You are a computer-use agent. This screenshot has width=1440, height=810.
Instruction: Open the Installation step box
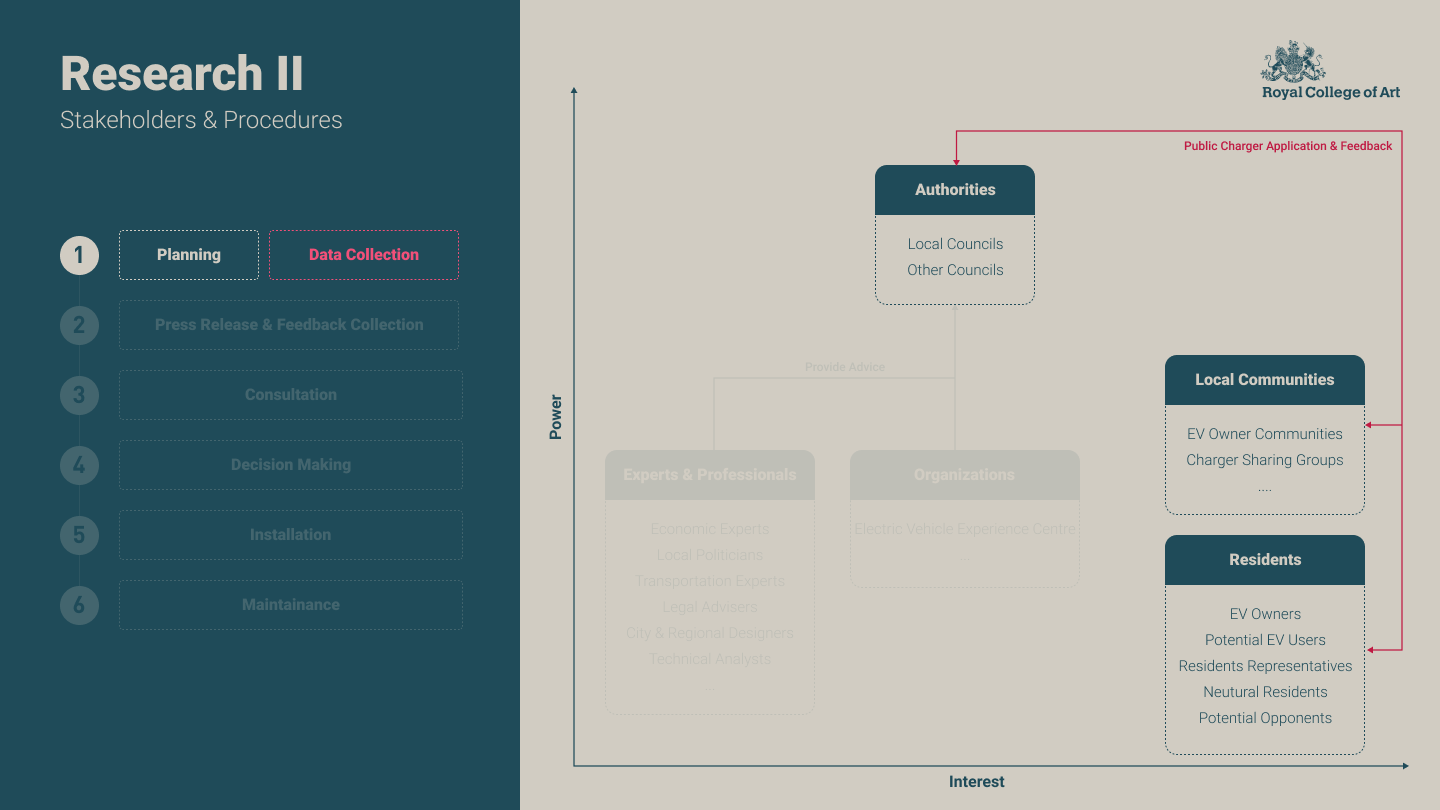tap(291, 535)
